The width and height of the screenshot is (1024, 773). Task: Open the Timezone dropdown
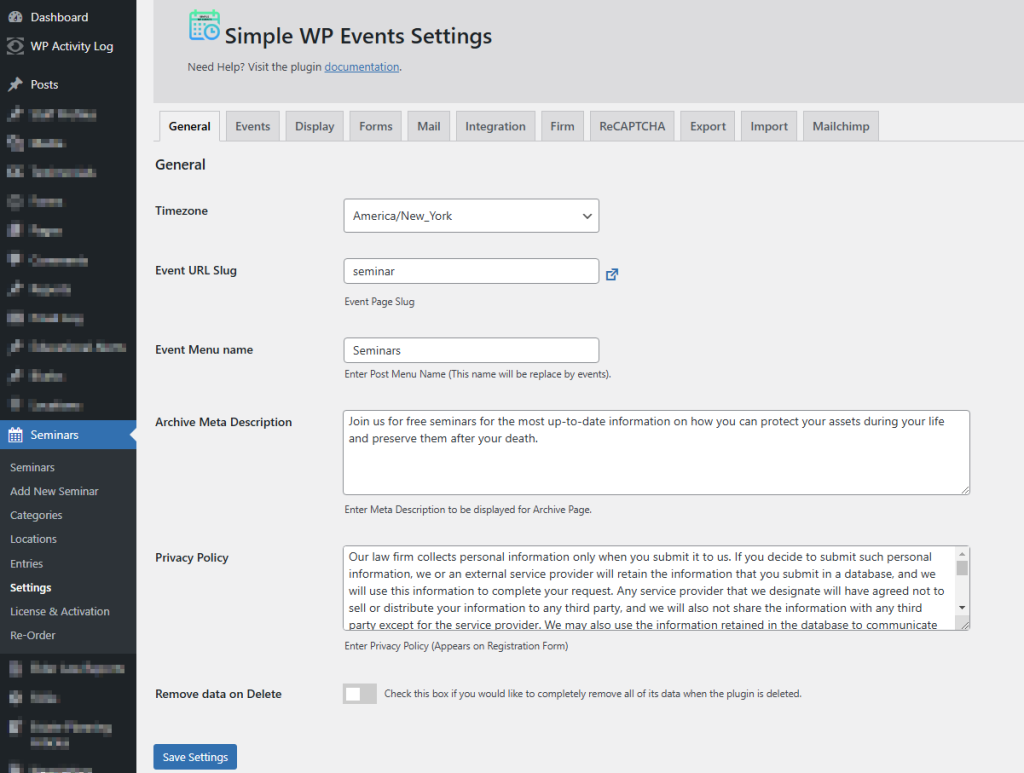click(471, 215)
